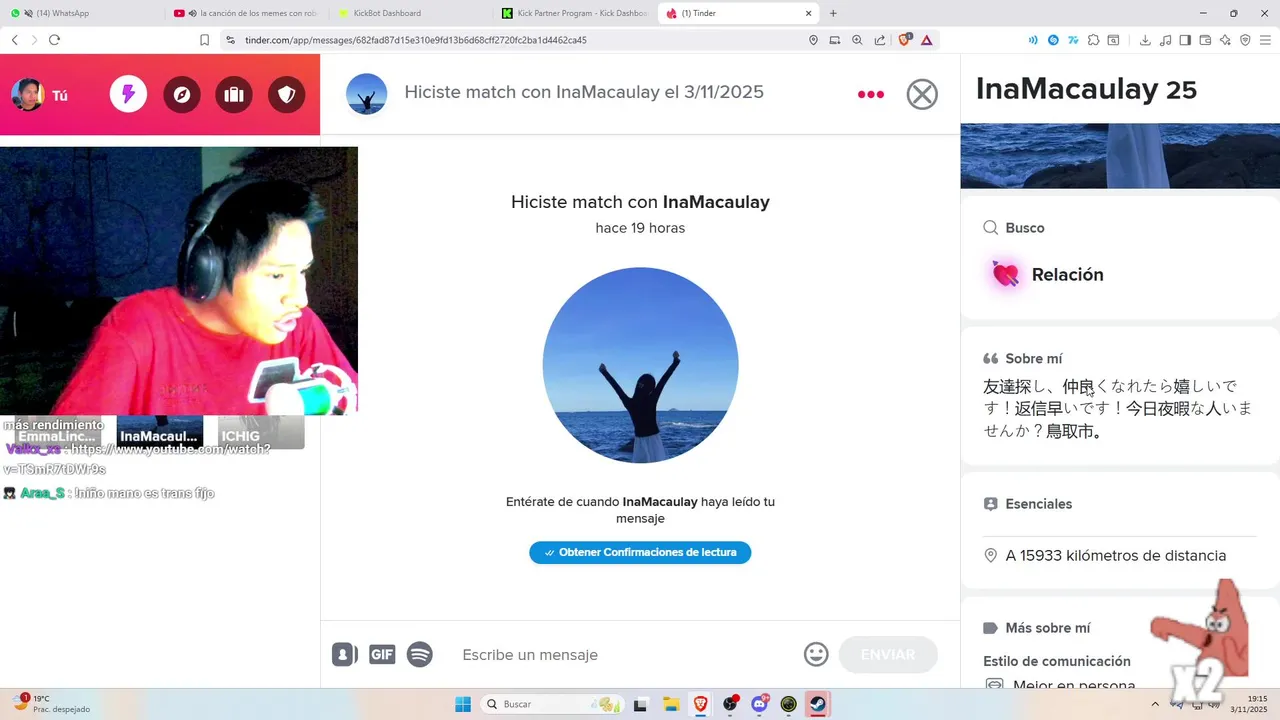This screenshot has width=1280, height=720.
Task: Click Obtener Confirmaciones de lectura button
Action: pyautogui.click(x=640, y=552)
